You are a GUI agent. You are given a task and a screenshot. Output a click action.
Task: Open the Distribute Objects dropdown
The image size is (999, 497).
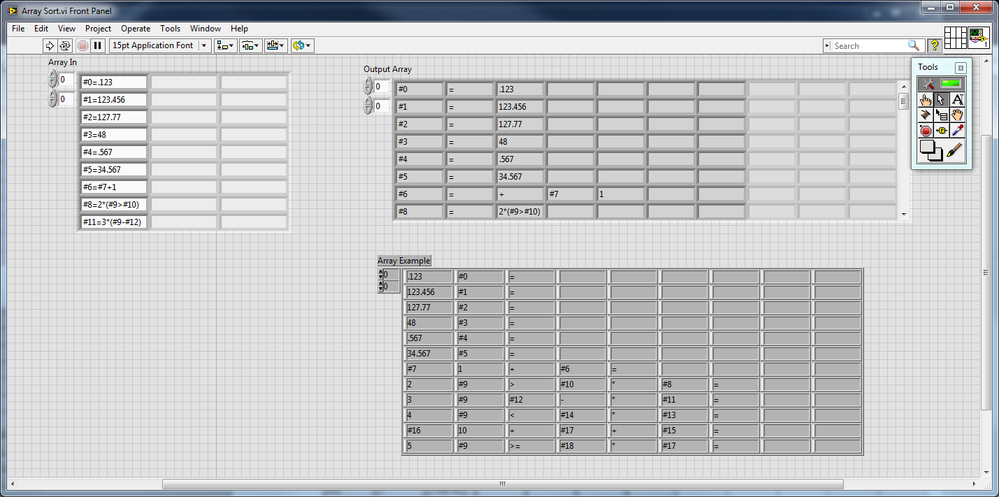[x=251, y=45]
